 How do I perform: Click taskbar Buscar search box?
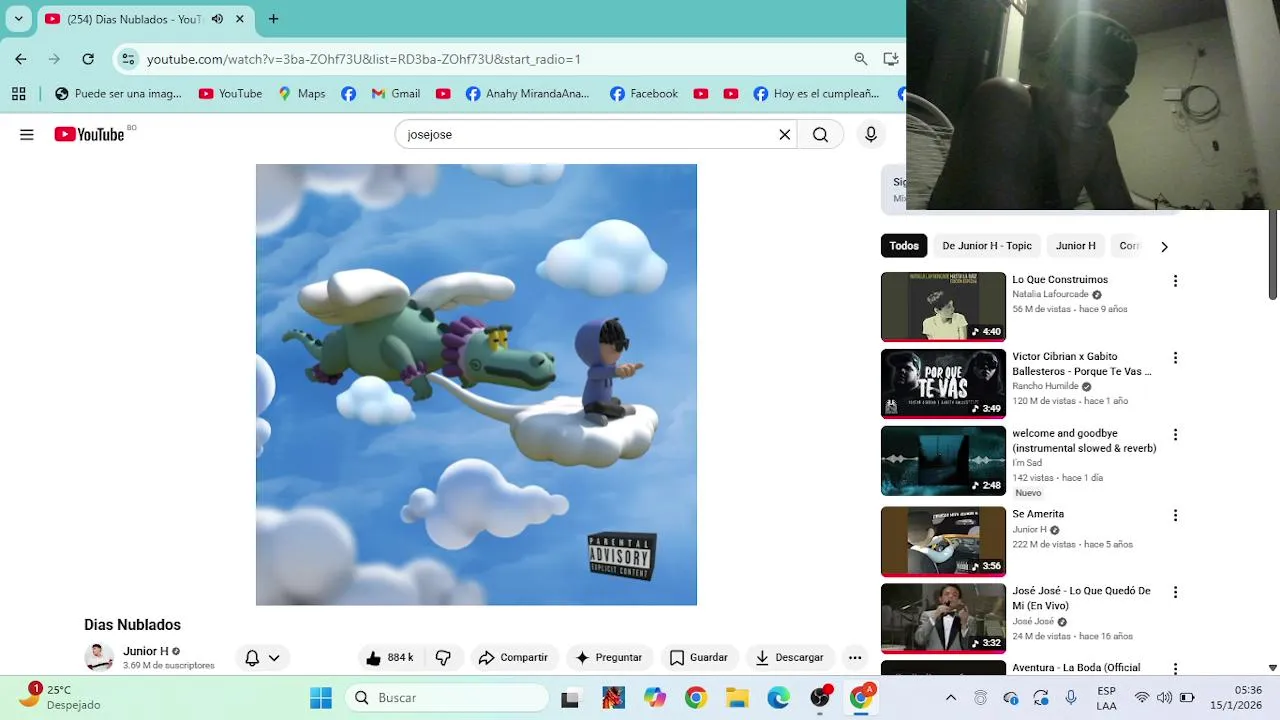[447, 698]
